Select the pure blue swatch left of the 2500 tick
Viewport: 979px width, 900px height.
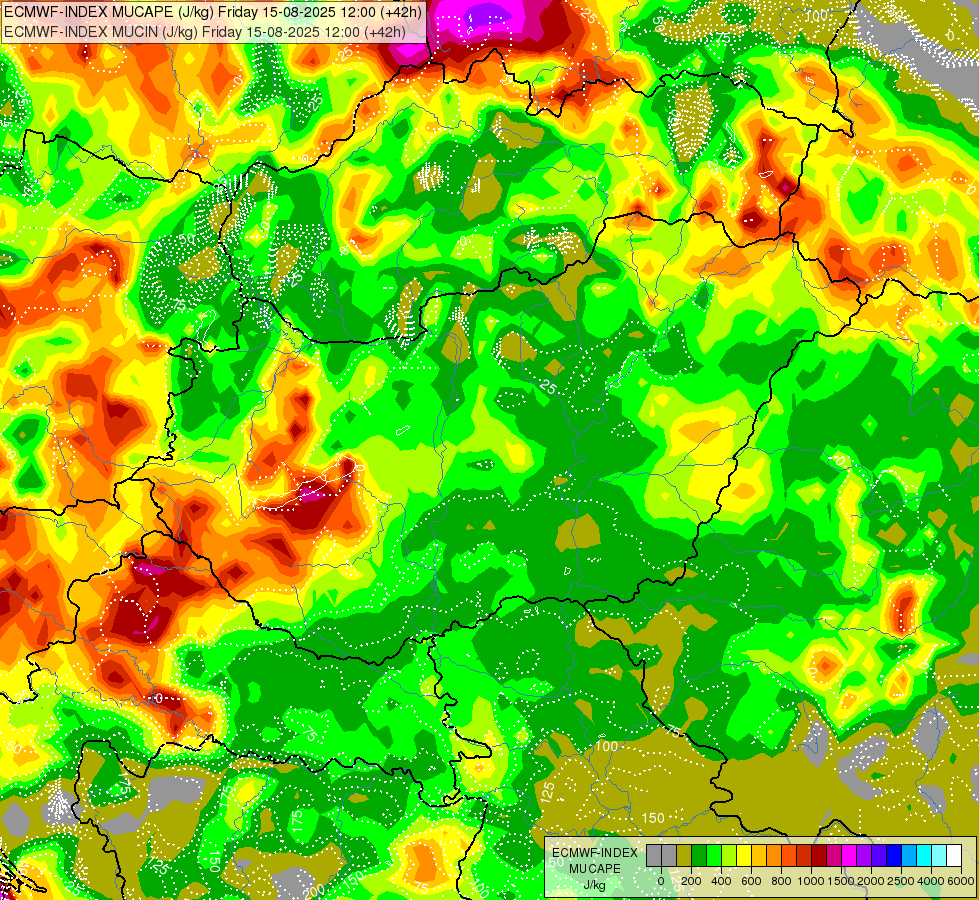pyautogui.click(x=894, y=855)
